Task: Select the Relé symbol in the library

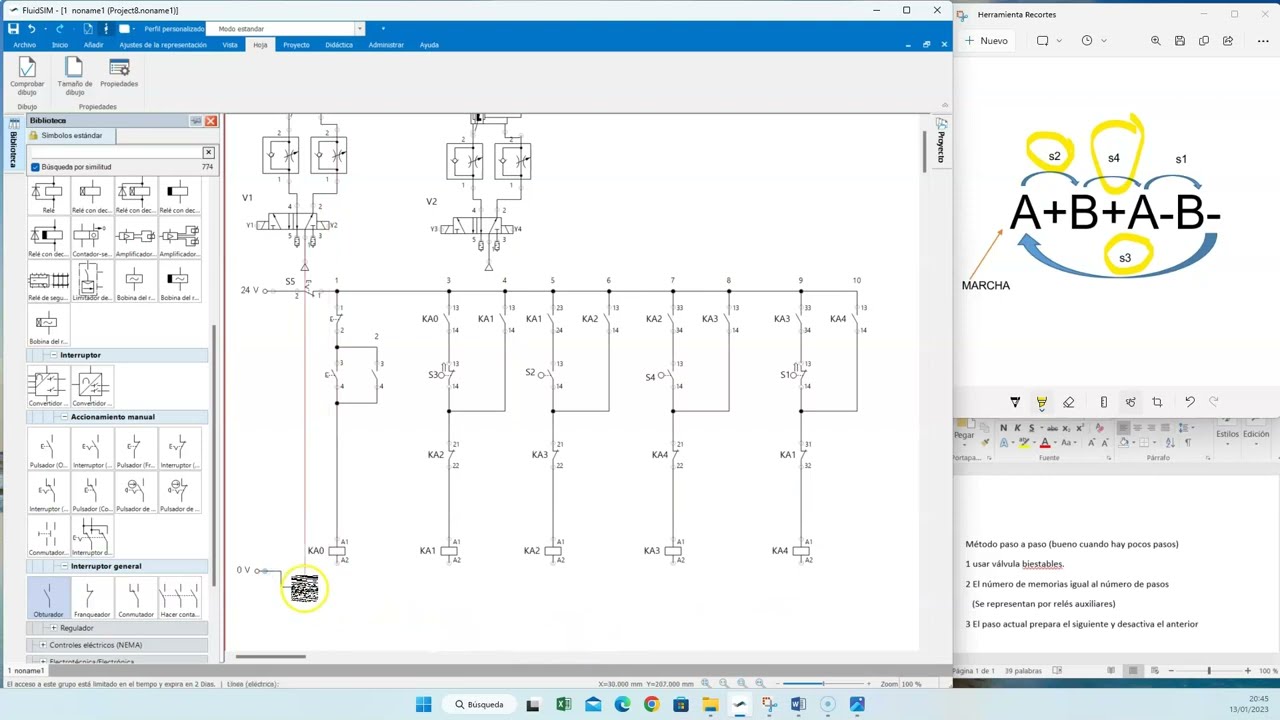Action: (x=48, y=197)
